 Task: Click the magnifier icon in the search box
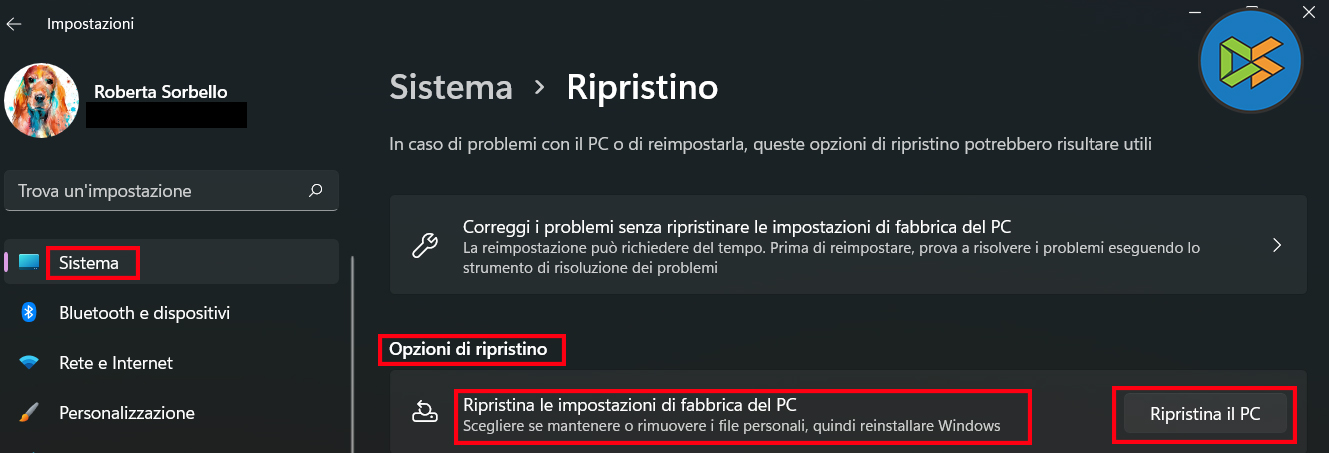pyautogui.click(x=316, y=190)
